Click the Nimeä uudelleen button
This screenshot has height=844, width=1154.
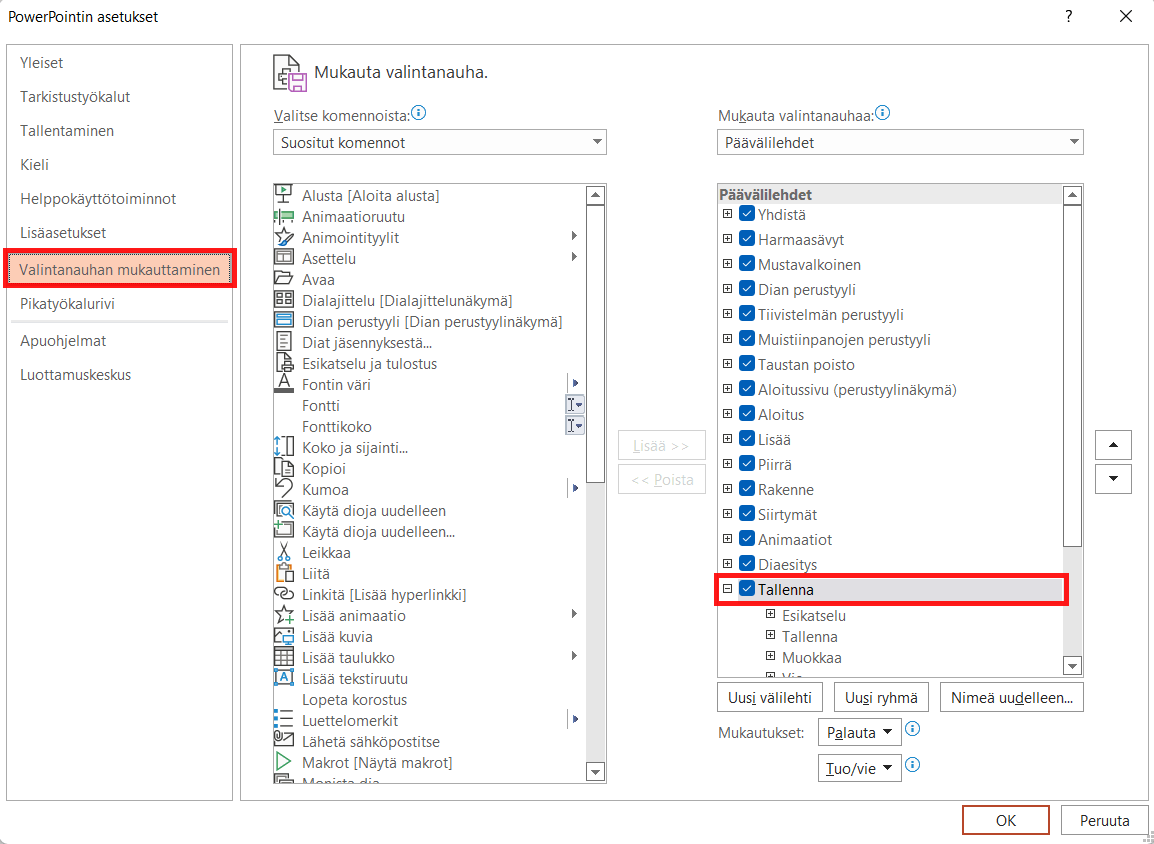pyautogui.click(x=1011, y=697)
